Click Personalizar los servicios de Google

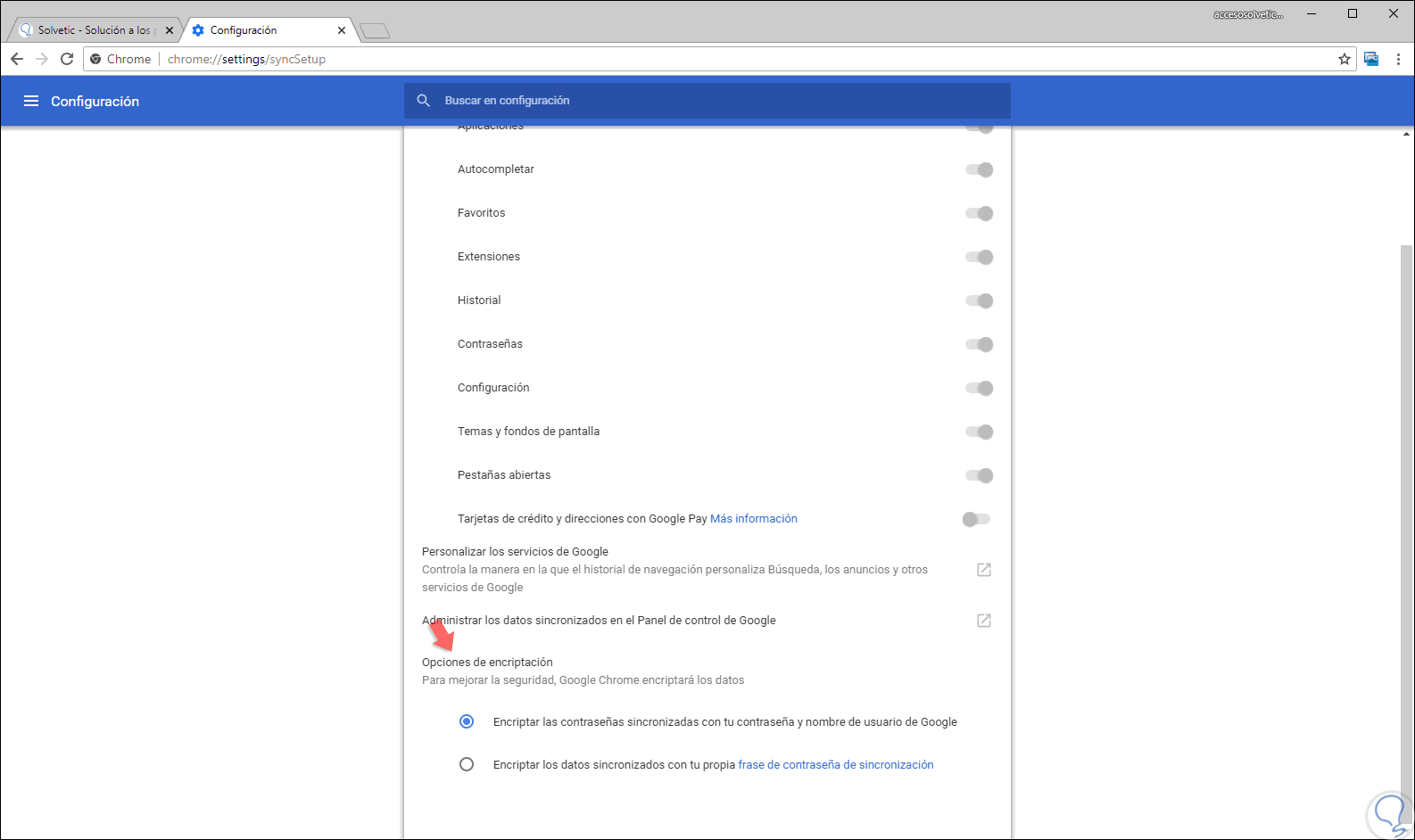[x=515, y=552]
